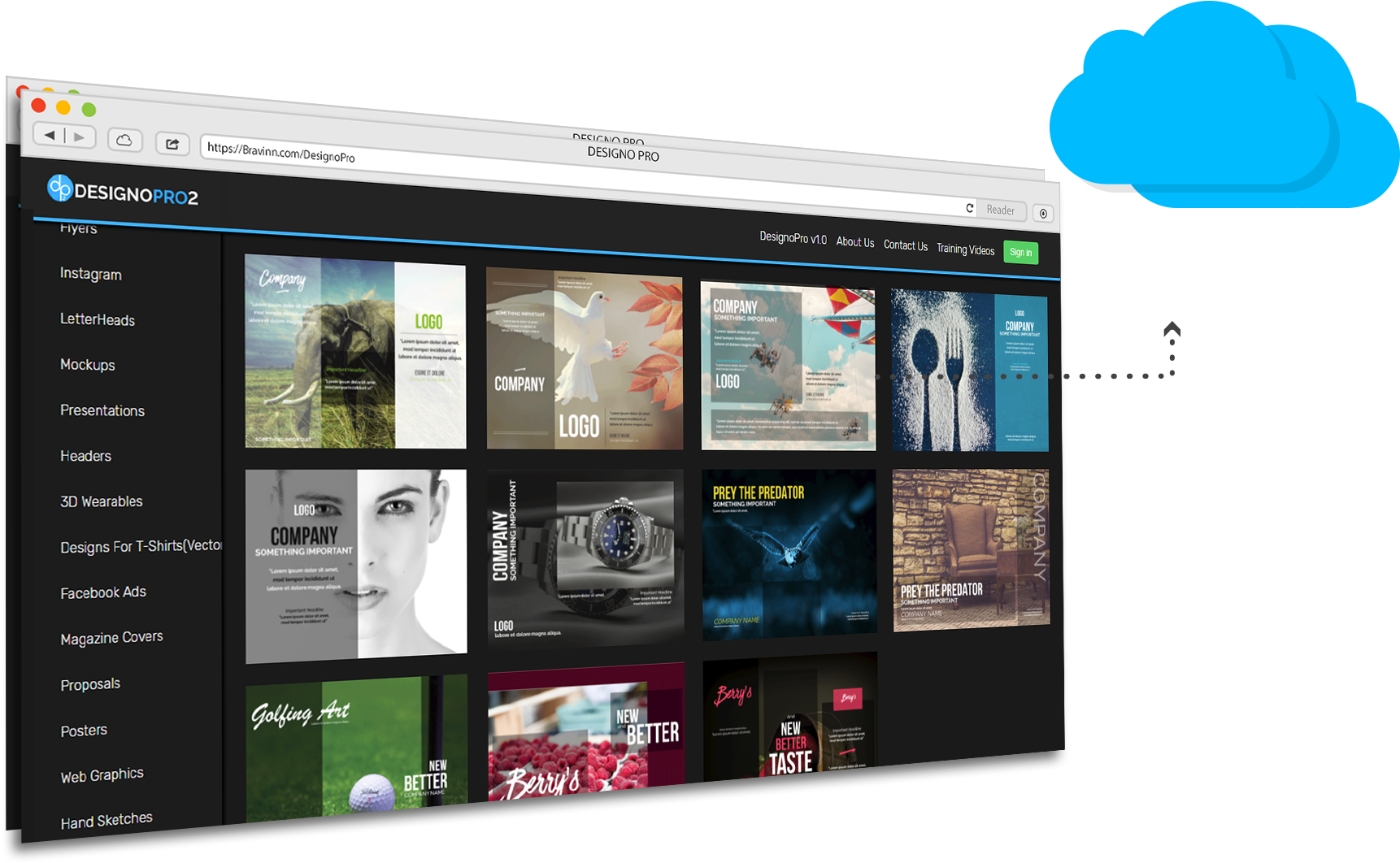Select the white dove template thumbnail
1400x863 pixels.
(x=585, y=358)
